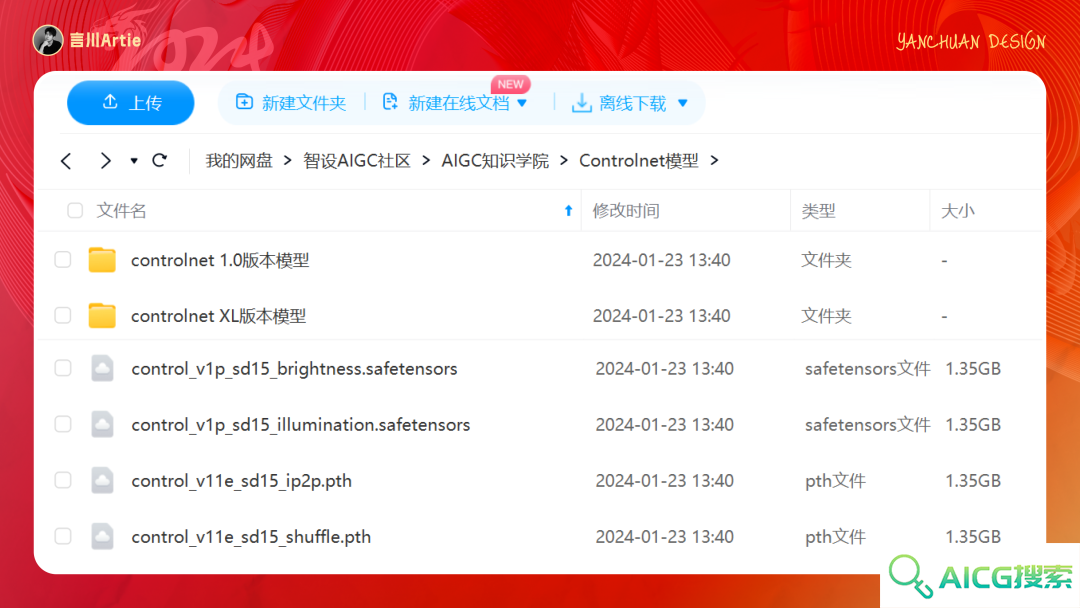Click file icon of control_v11e_sd15_shuffle.pth

pyautogui.click(x=103, y=536)
